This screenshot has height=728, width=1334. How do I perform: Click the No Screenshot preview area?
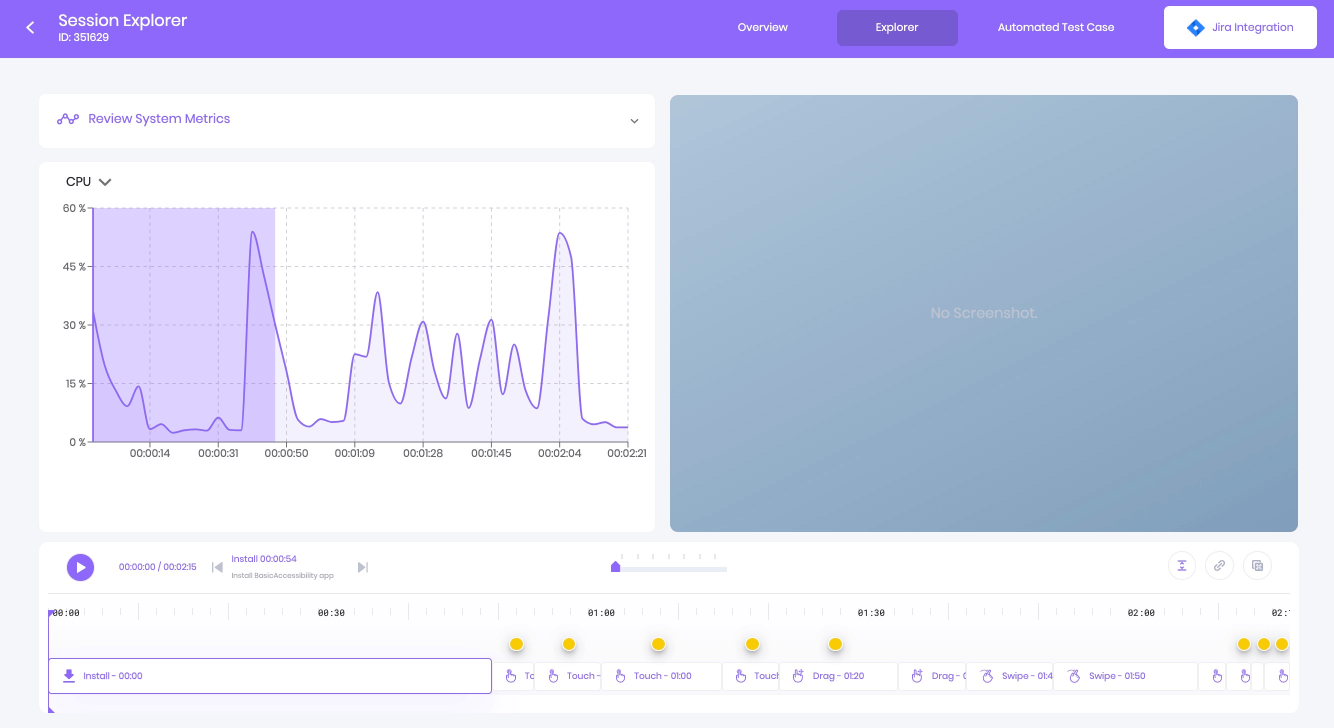(984, 313)
